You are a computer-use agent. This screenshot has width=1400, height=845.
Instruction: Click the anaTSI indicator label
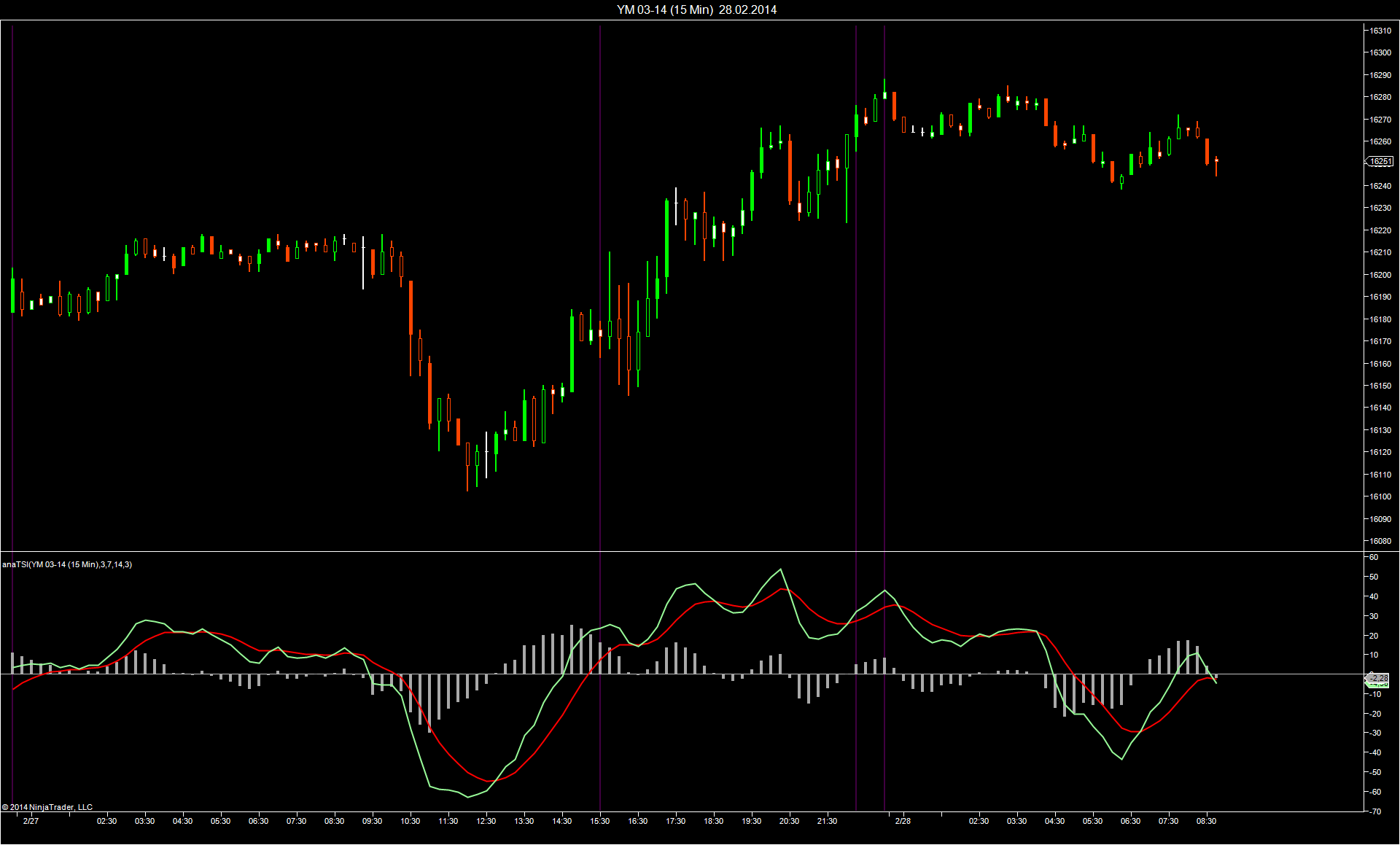67,564
